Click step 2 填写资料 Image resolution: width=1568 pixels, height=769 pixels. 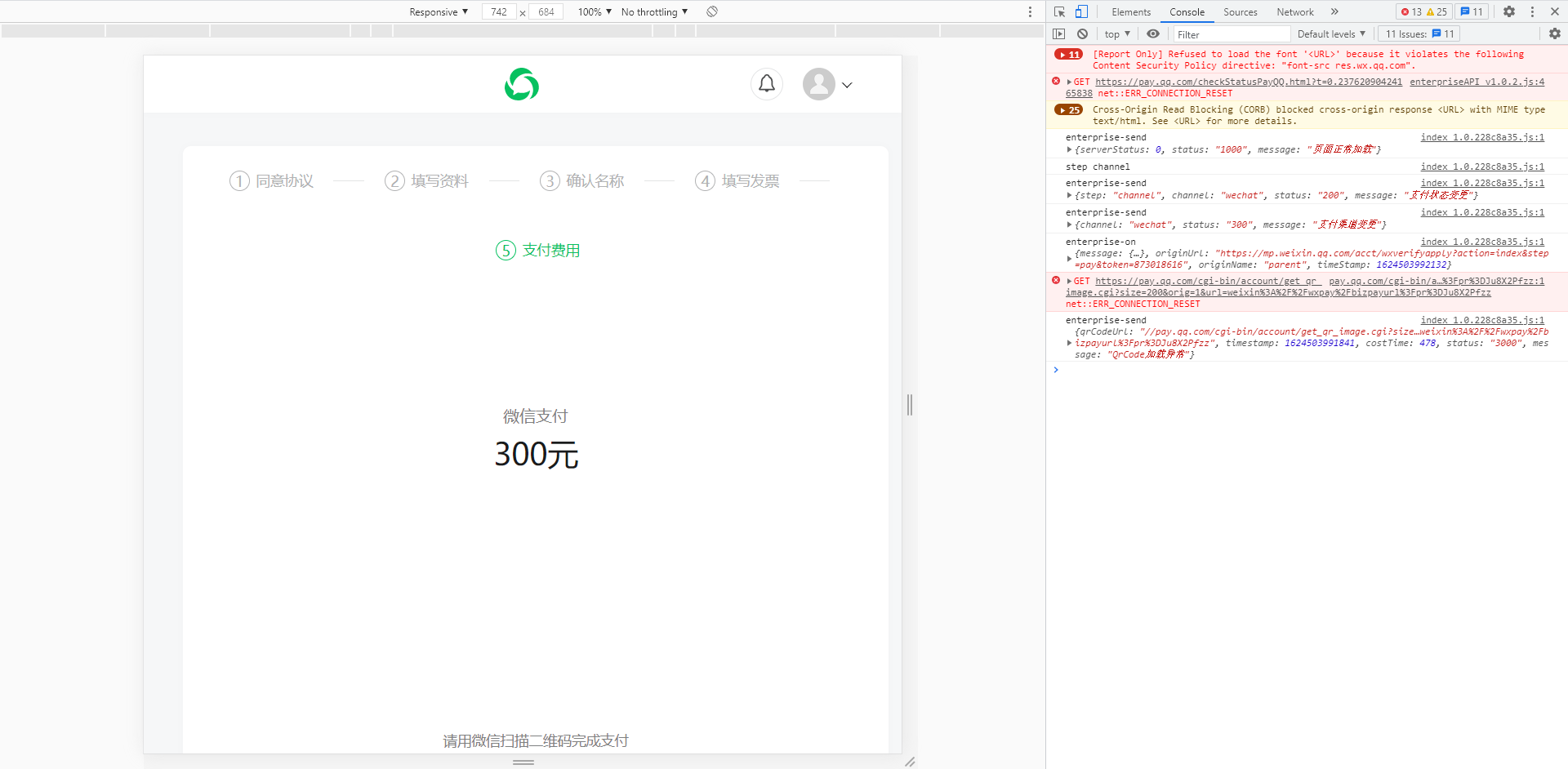coord(427,180)
